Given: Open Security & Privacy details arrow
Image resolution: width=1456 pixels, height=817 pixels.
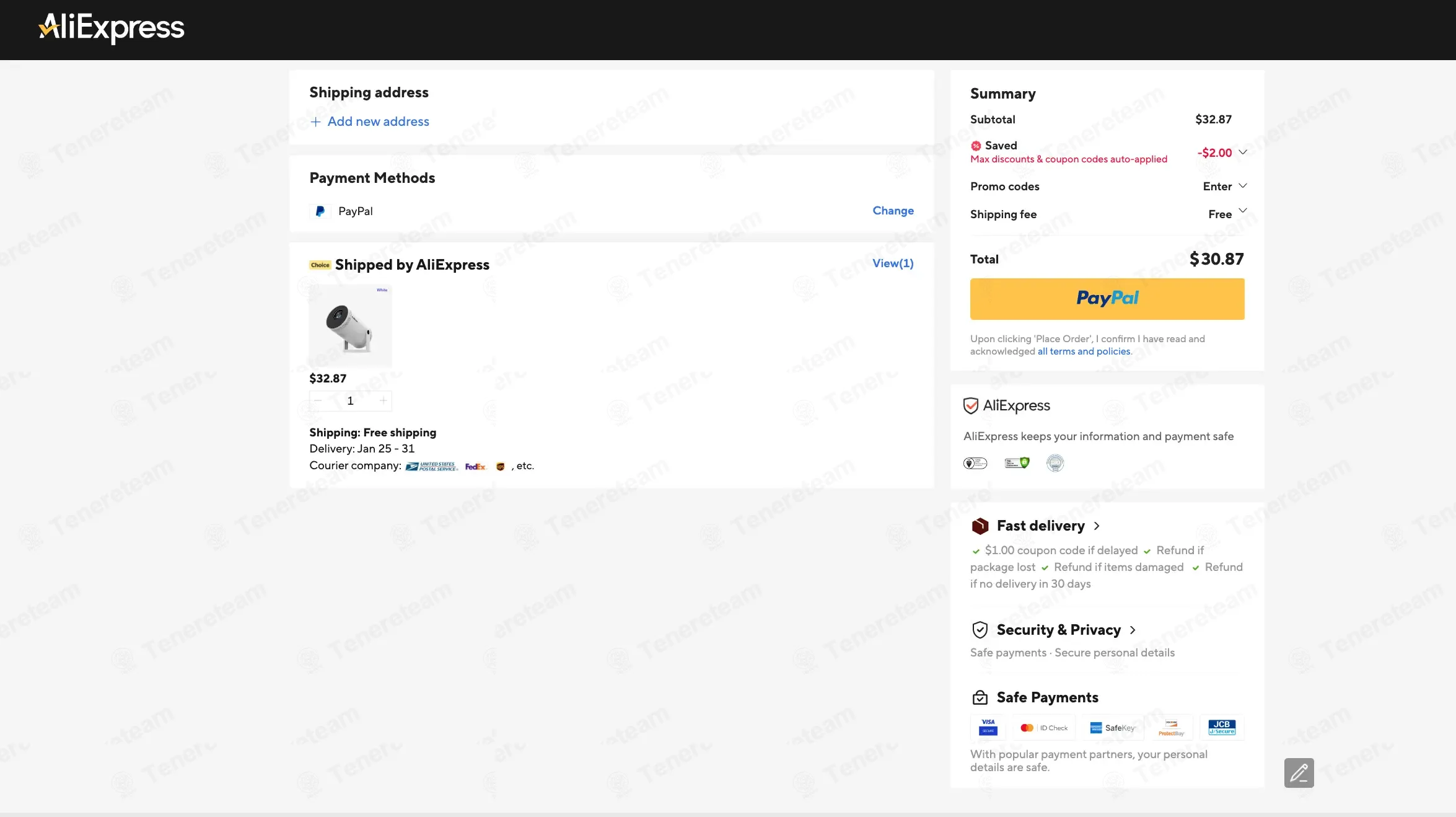Looking at the screenshot, I should pyautogui.click(x=1133, y=630).
